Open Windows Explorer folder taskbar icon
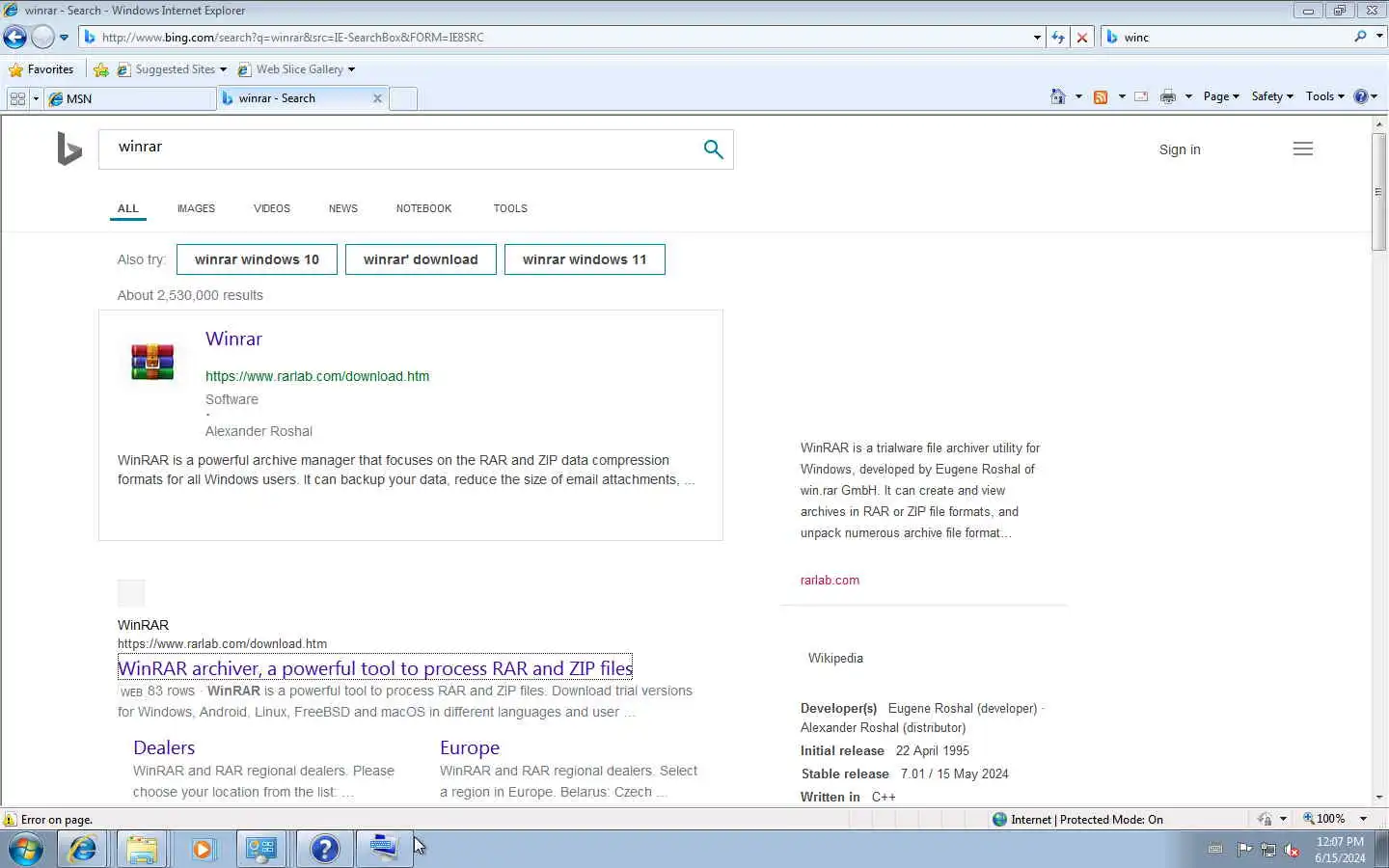This screenshot has width=1389, height=868. tap(142, 849)
